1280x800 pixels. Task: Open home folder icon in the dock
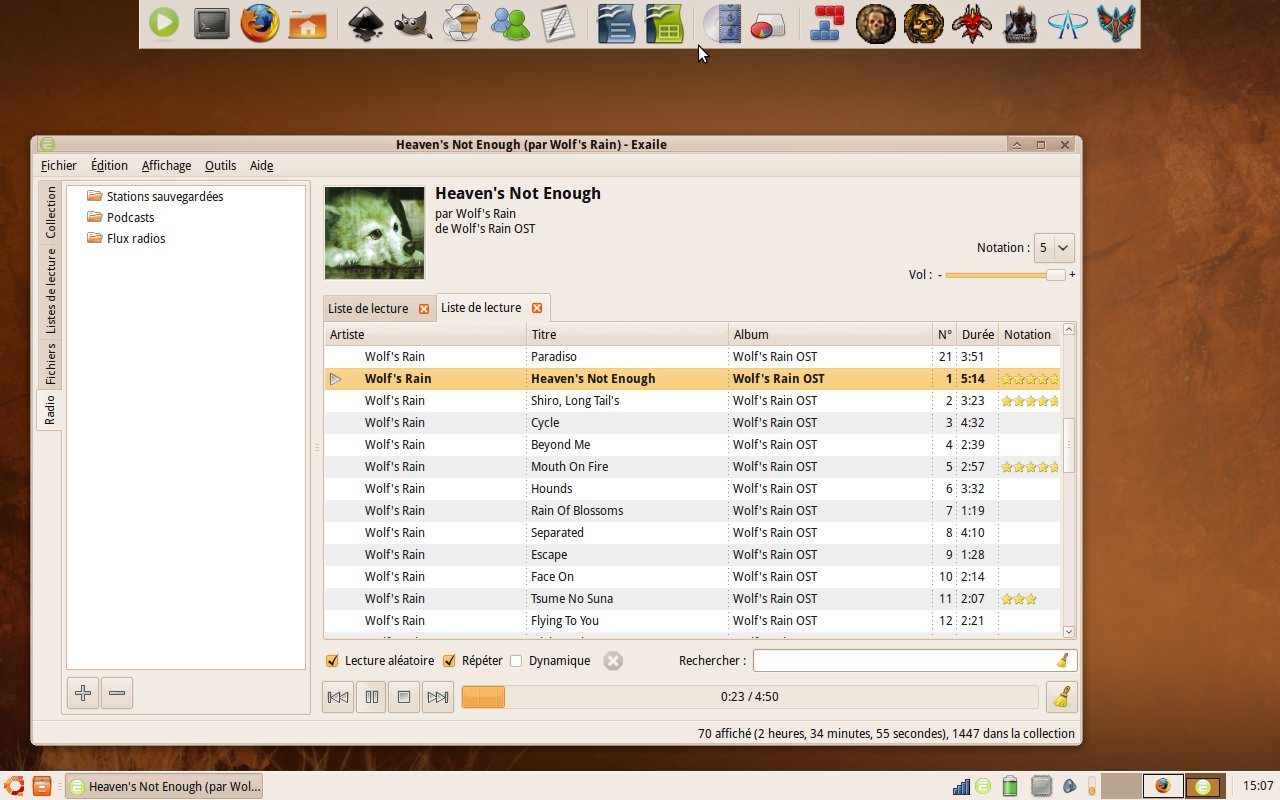tap(308, 23)
